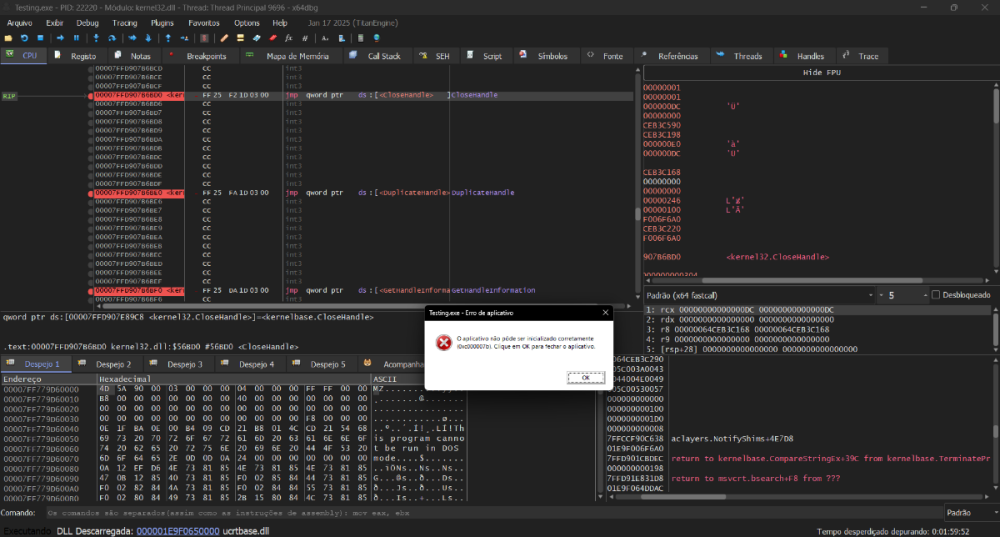Image resolution: width=1000 pixels, height=537 pixels.
Task: Open the Plugins menu
Action: [161, 22]
